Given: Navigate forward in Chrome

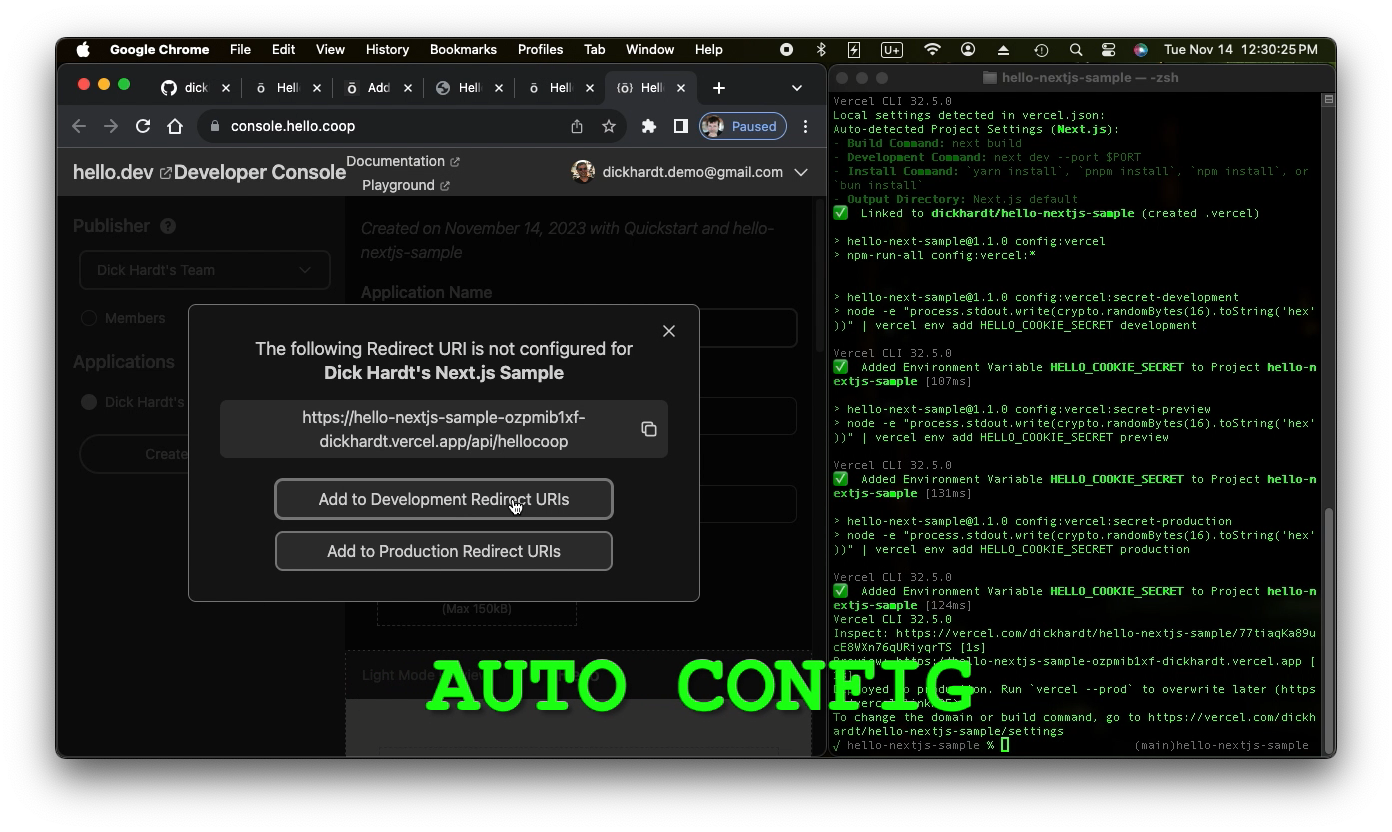Looking at the screenshot, I should pyautogui.click(x=111, y=126).
